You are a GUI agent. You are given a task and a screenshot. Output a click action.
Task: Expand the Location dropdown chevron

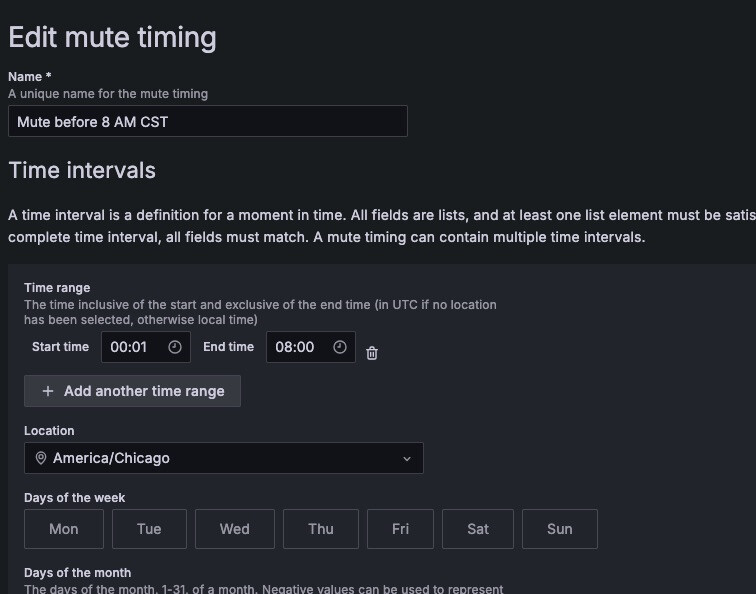[x=407, y=459]
